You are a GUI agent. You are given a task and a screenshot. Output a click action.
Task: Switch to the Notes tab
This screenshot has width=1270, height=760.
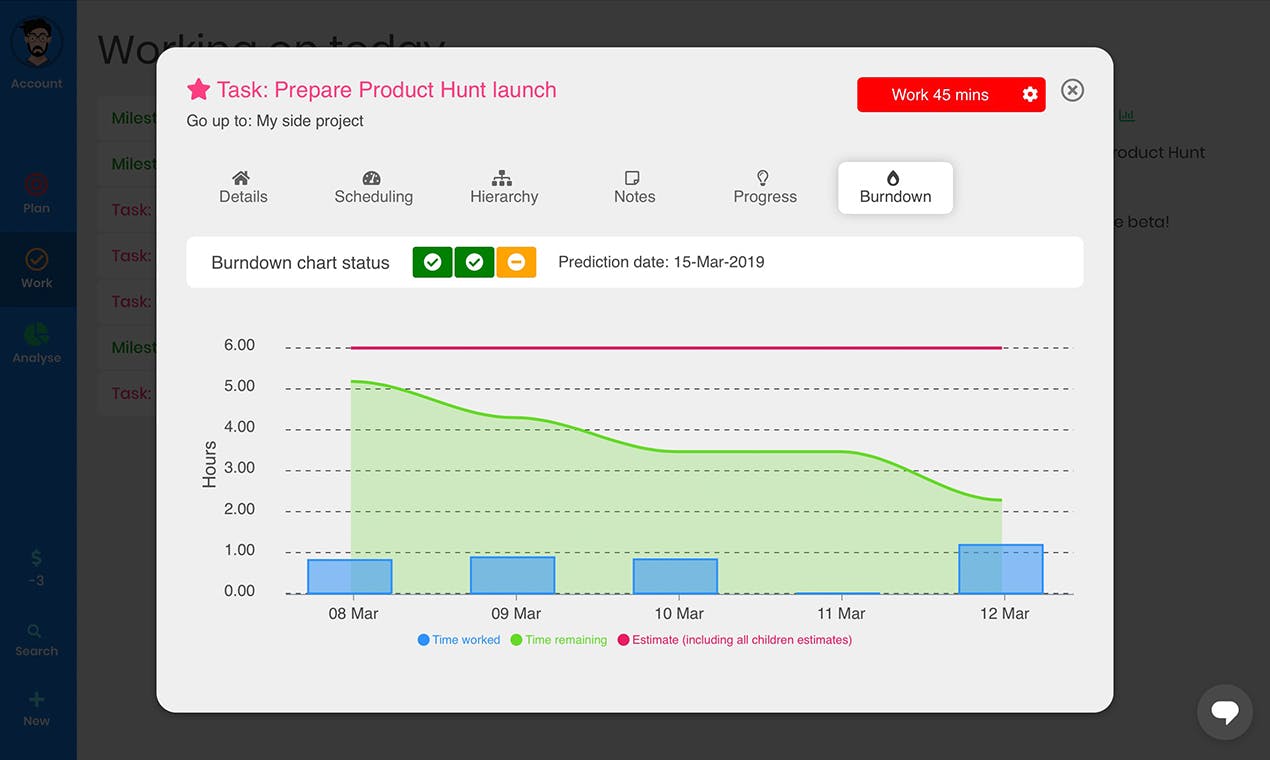point(634,187)
